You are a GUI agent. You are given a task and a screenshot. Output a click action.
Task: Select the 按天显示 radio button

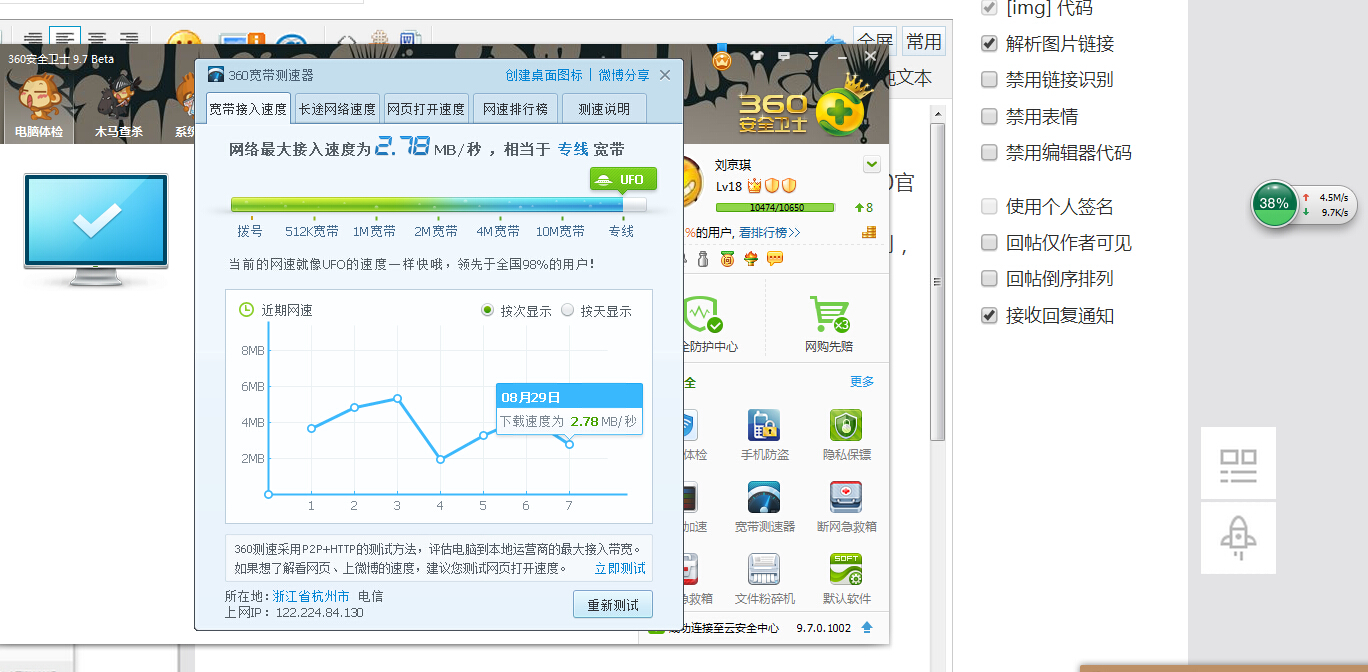[x=568, y=310]
